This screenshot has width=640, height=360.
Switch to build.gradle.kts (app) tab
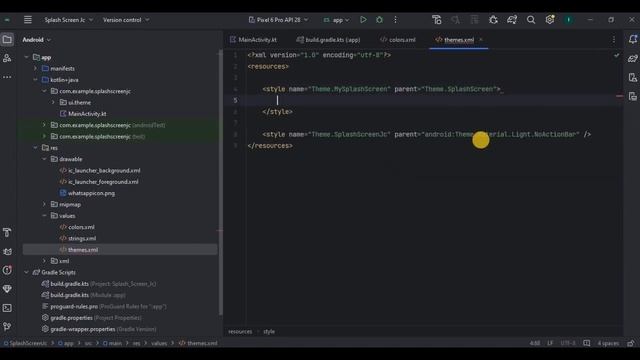329,40
